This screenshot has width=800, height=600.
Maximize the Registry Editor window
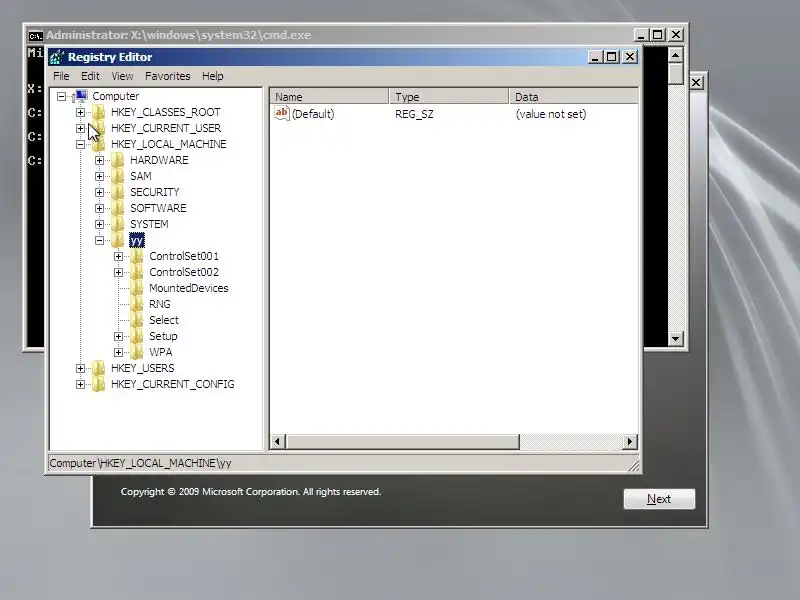pyautogui.click(x=612, y=57)
